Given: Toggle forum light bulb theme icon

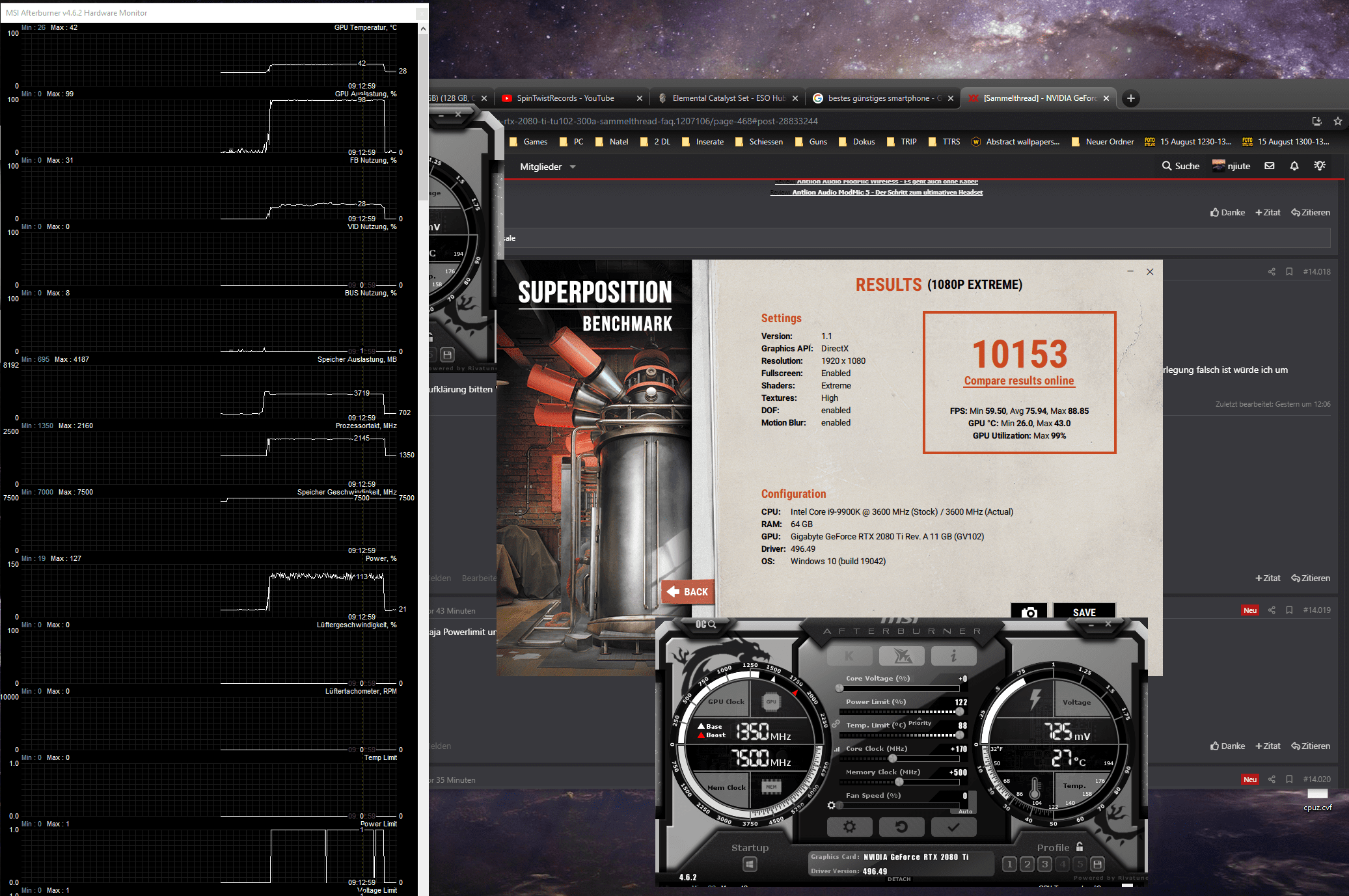Looking at the screenshot, I should [x=1320, y=166].
